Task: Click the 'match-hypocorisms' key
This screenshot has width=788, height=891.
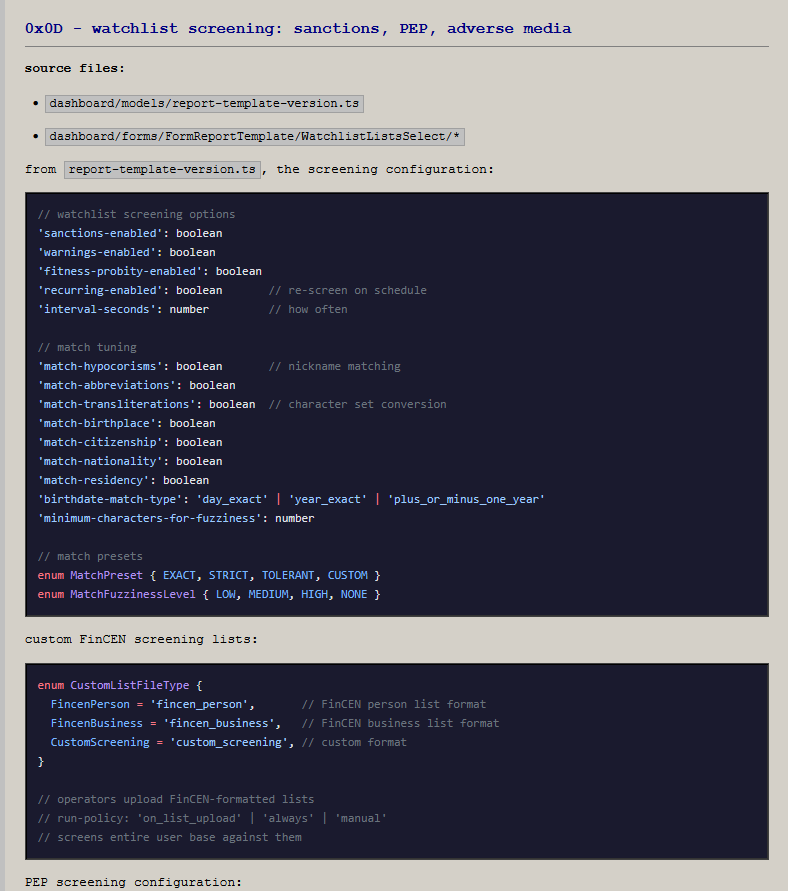Action: 100,366
